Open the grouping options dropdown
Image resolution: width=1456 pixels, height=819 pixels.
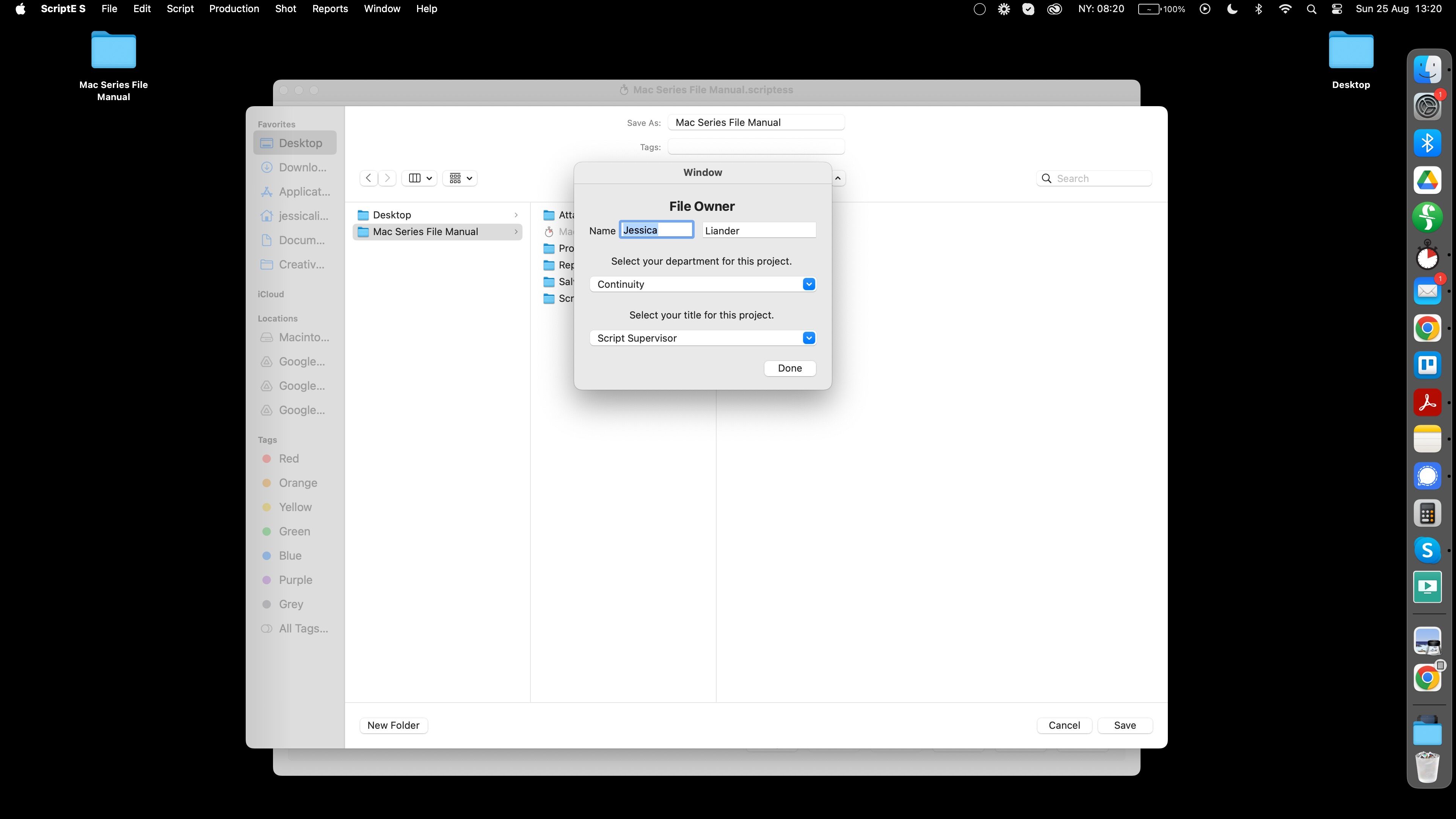click(x=460, y=178)
